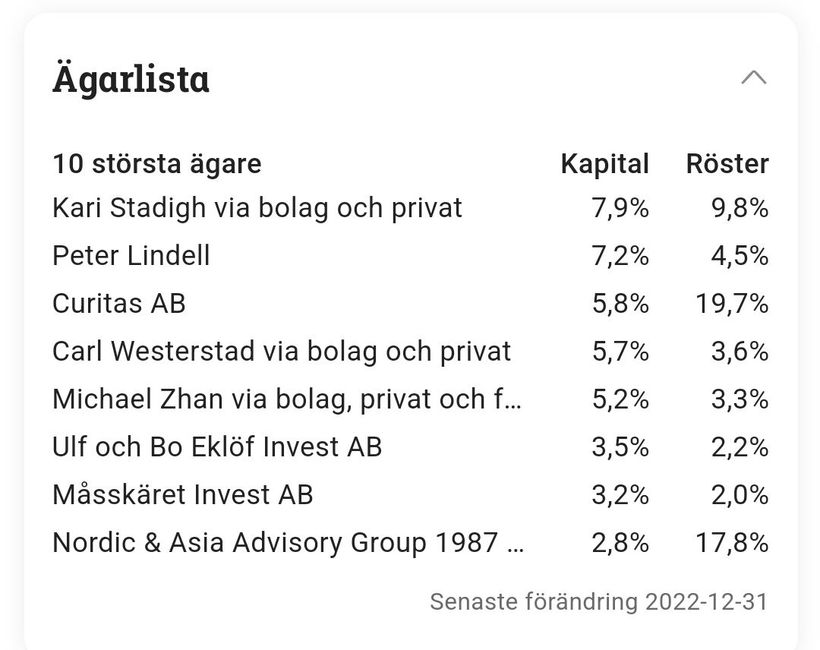Click Peter Lindell's 7,2% capital value
The height and width of the screenshot is (650, 820).
point(620,256)
